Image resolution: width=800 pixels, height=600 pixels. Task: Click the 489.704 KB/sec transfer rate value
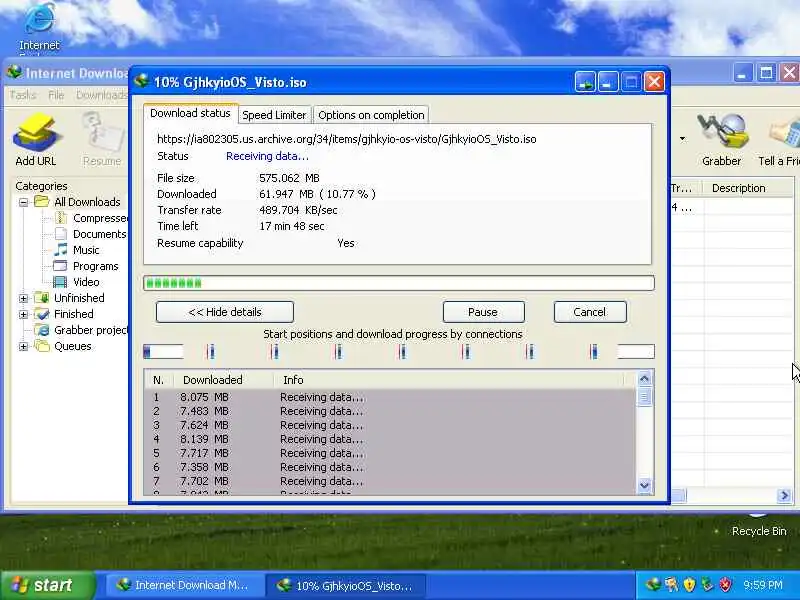pos(298,210)
